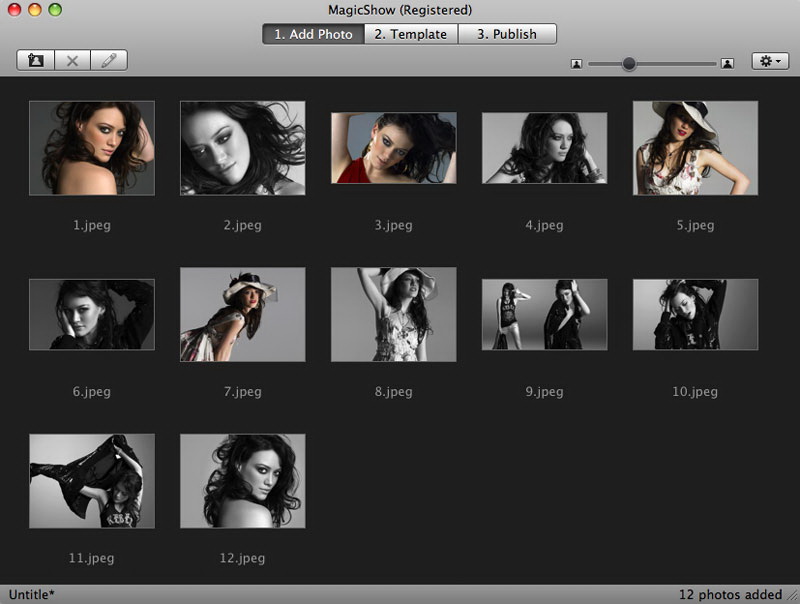
Task: Pick the 3.jpeg thumbnail with red dress
Action: 394,148
